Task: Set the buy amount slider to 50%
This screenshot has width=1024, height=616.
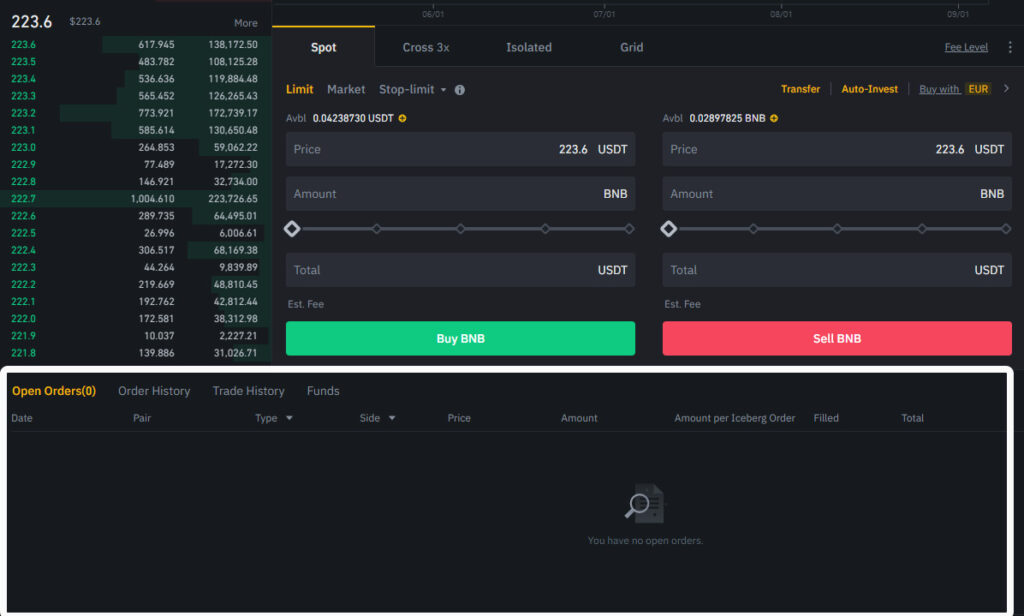Action: (460, 229)
